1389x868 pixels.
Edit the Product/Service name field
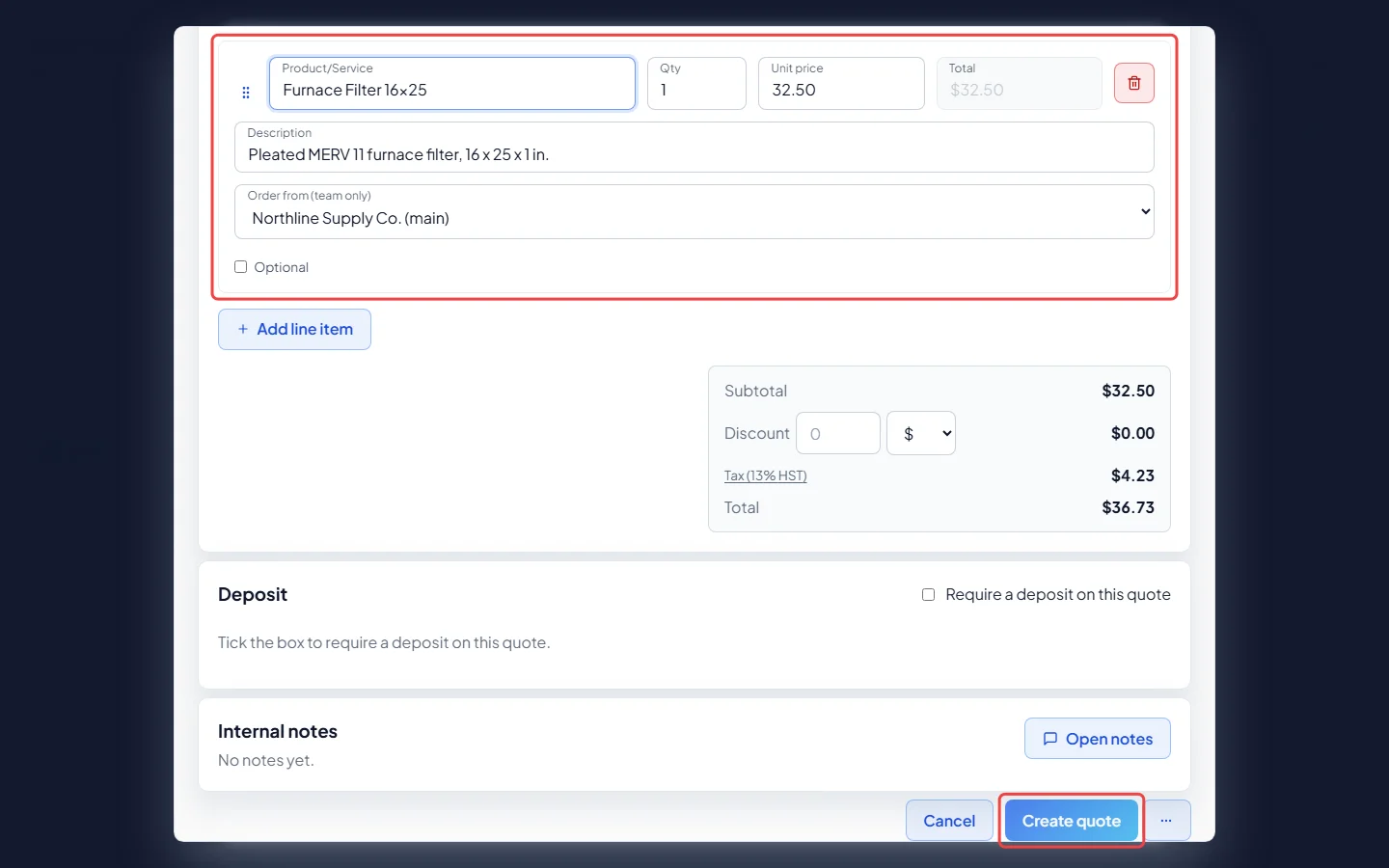[452, 83]
